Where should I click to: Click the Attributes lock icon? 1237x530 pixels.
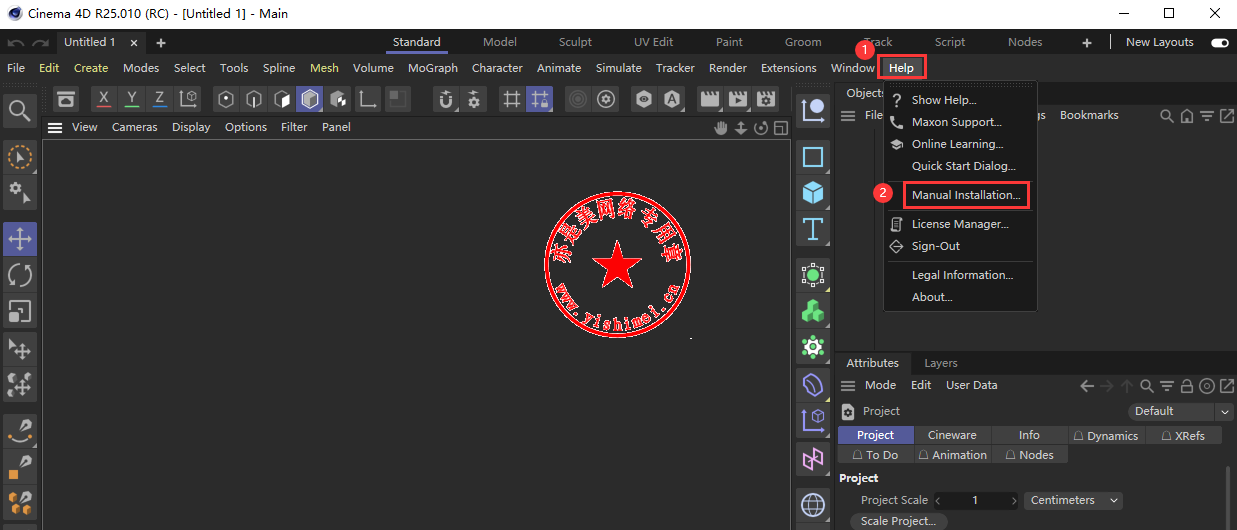coord(1186,386)
